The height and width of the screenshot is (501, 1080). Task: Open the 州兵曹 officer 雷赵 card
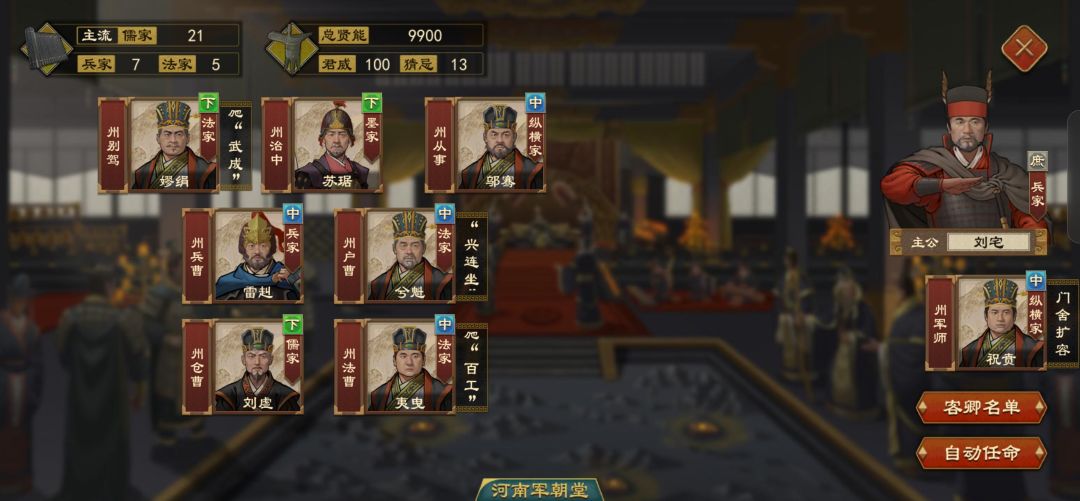pos(258,256)
